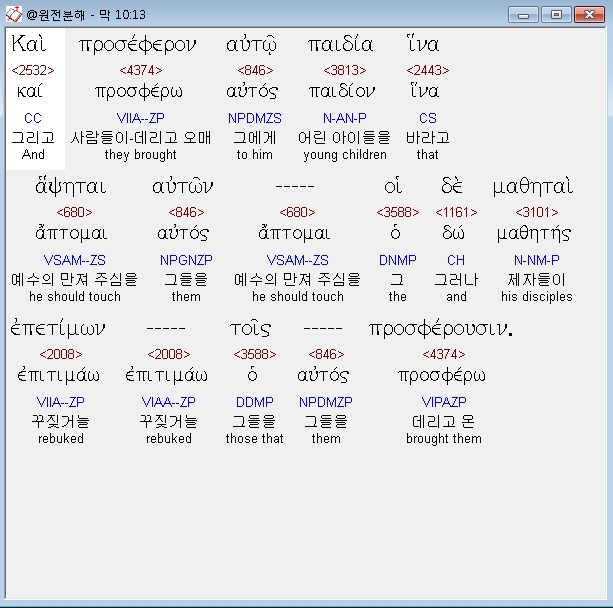Select the Greek word 'προσέφερον'
This screenshot has height=608, width=613.
pos(137,45)
